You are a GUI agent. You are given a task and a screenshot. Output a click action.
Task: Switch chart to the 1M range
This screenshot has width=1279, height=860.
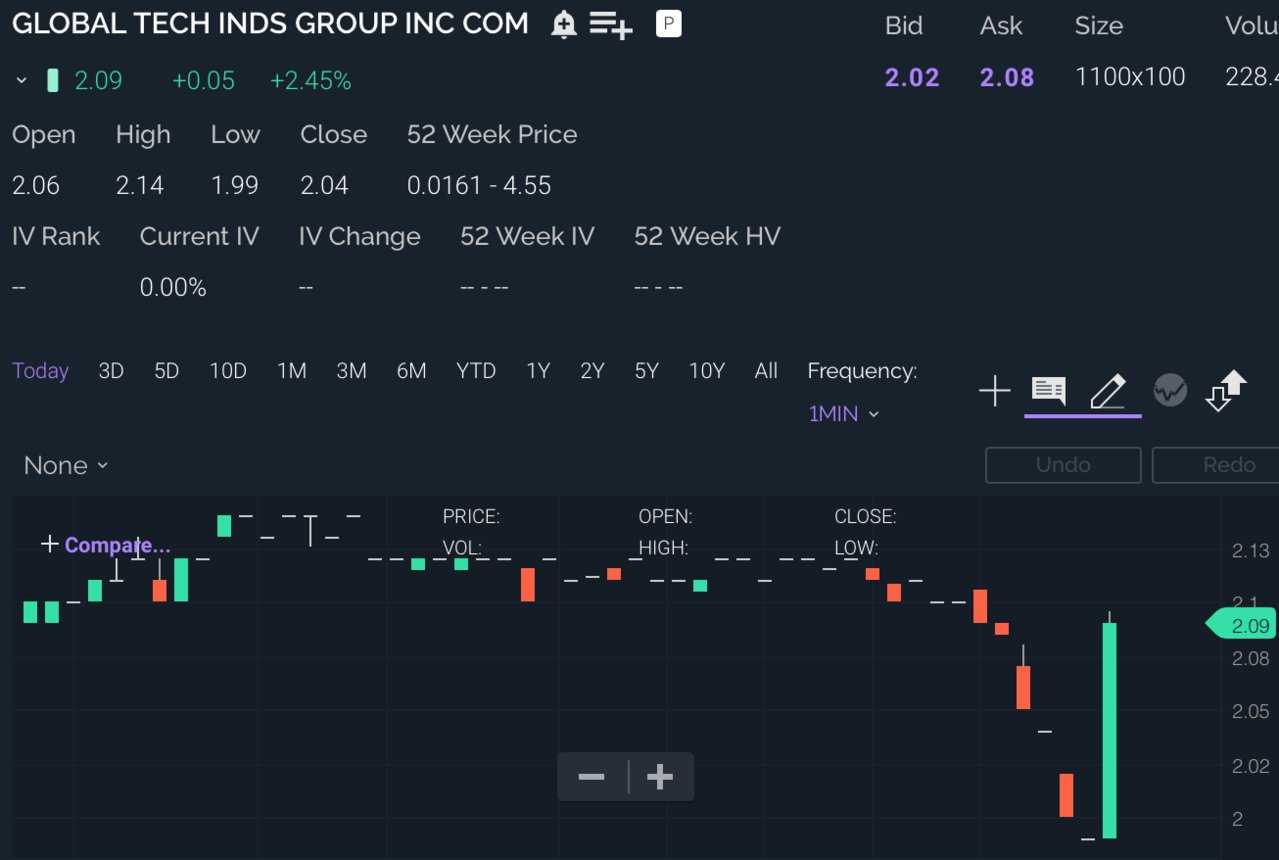[x=292, y=371]
